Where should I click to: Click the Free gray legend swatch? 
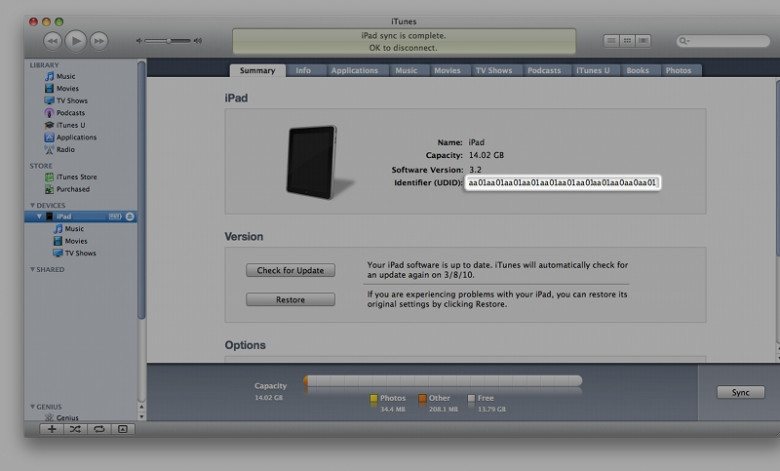tap(471, 398)
